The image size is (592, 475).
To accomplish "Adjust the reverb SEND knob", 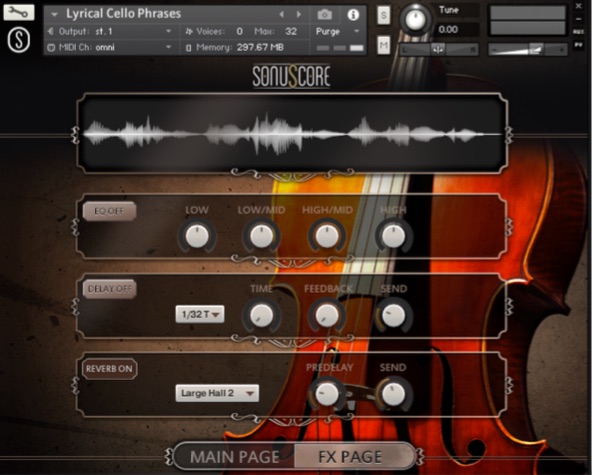I will (x=393, y=394).
